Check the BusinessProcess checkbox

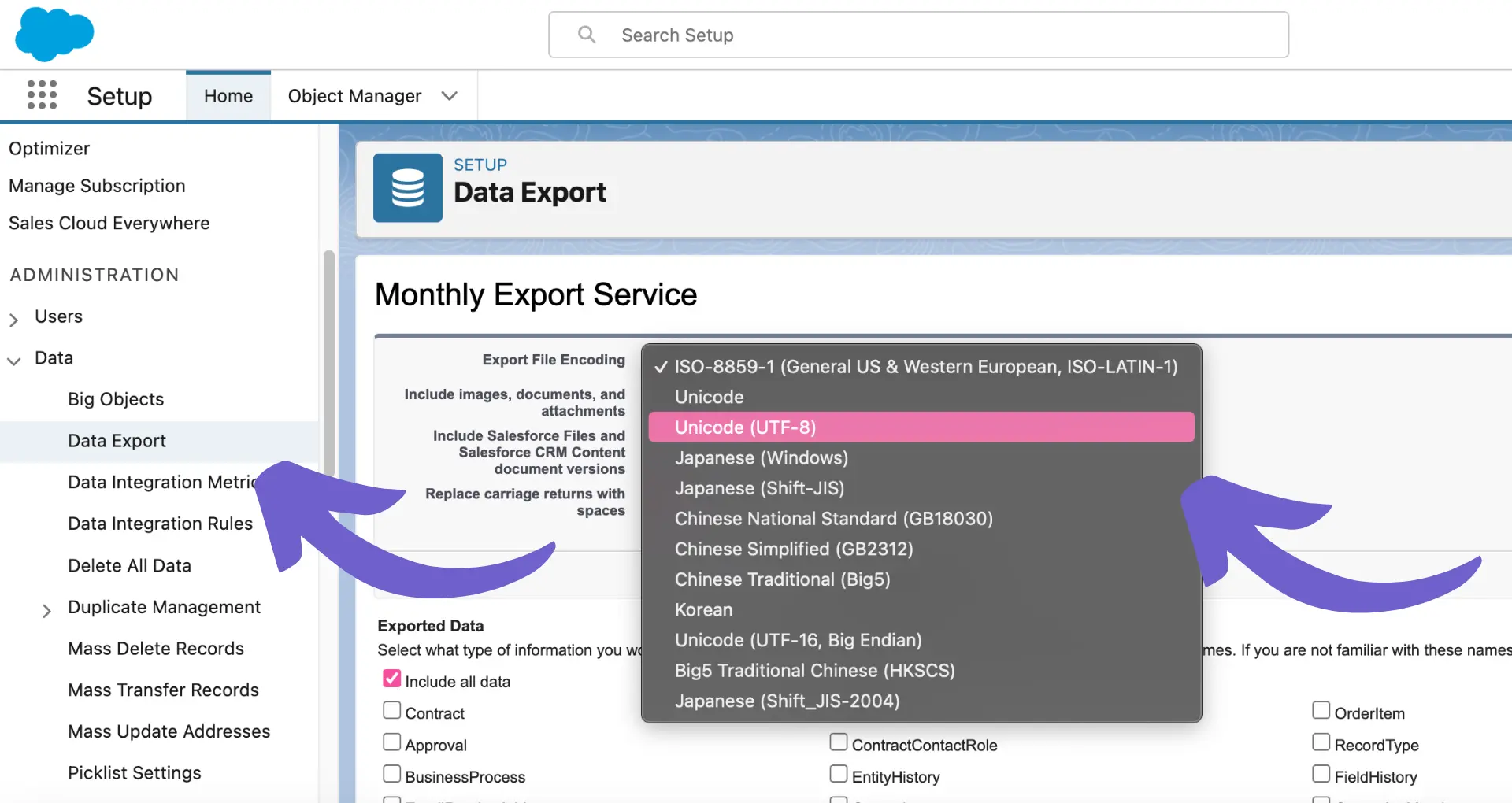coord(391,773)
